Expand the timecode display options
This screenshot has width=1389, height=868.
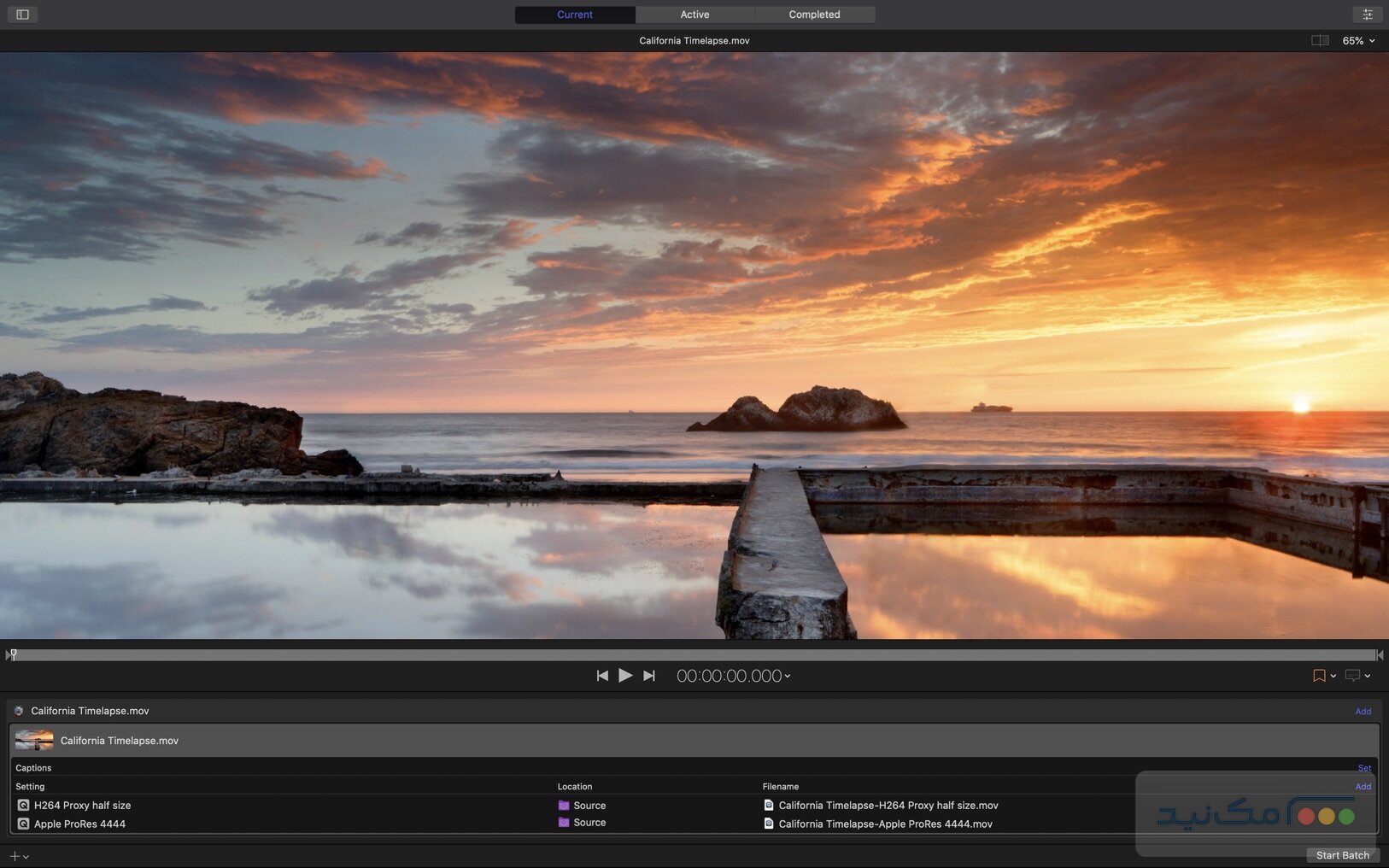pyautogui.click(x=787, y=676)
